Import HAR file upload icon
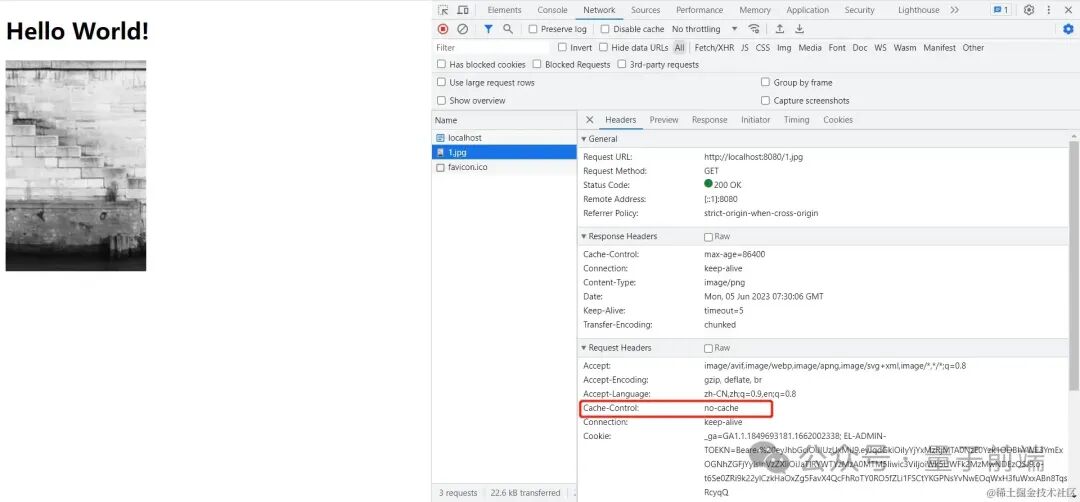The width and height of the screenshot is (1080, 502). click(x=780, y=29)
